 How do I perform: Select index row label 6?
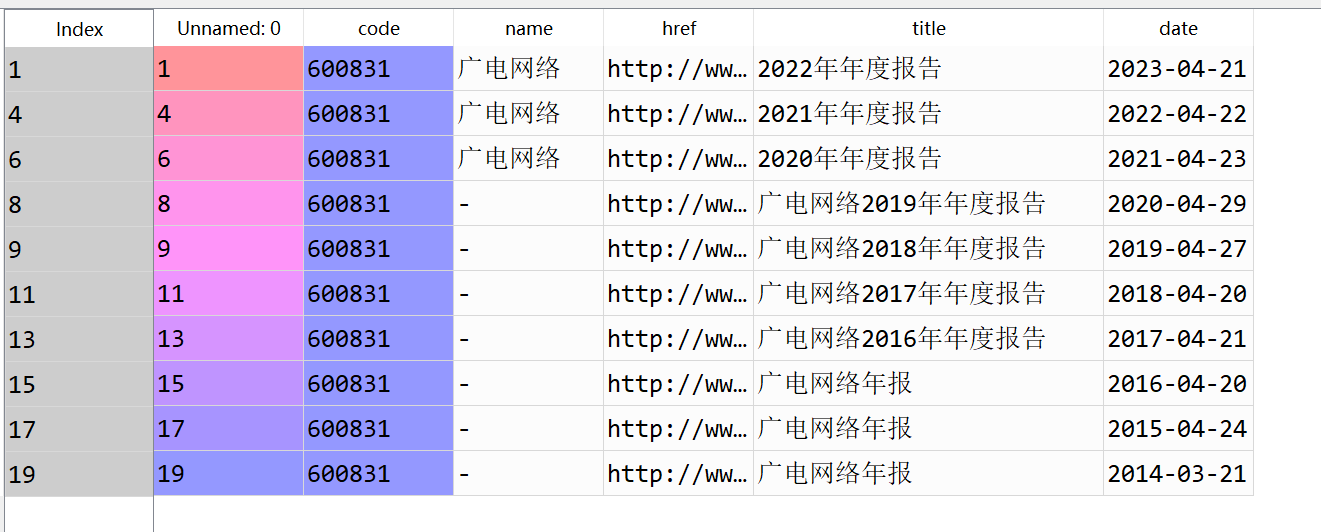point(79,159)
